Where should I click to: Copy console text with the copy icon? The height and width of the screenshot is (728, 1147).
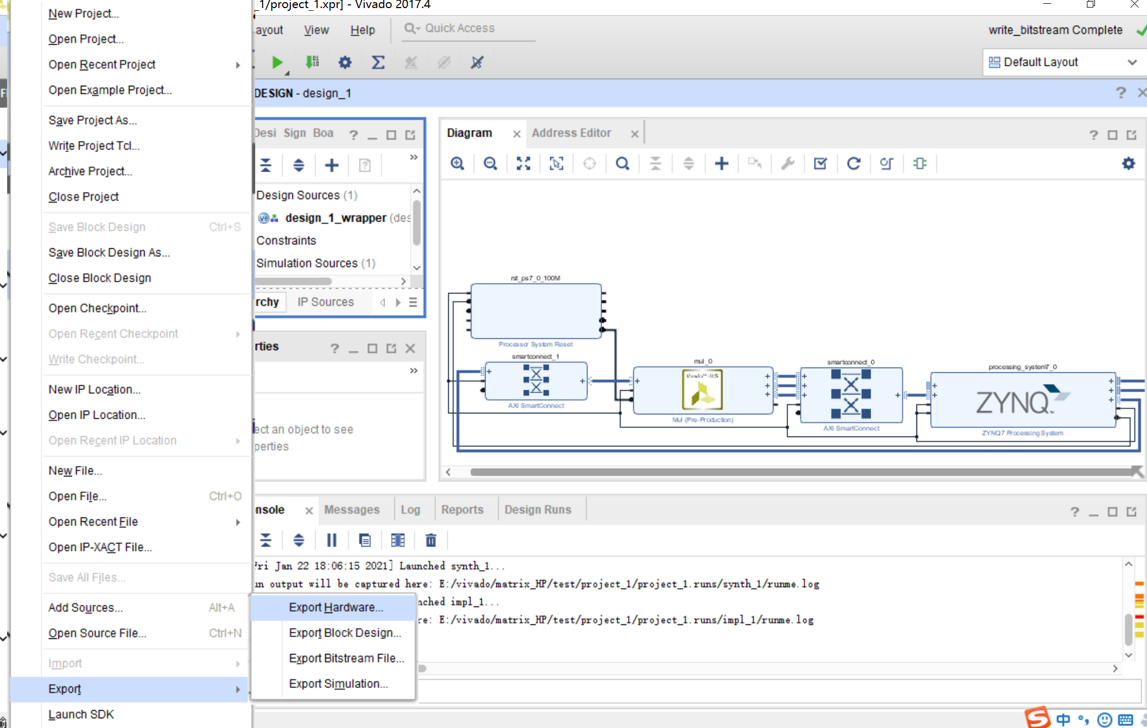coord(364,540)
